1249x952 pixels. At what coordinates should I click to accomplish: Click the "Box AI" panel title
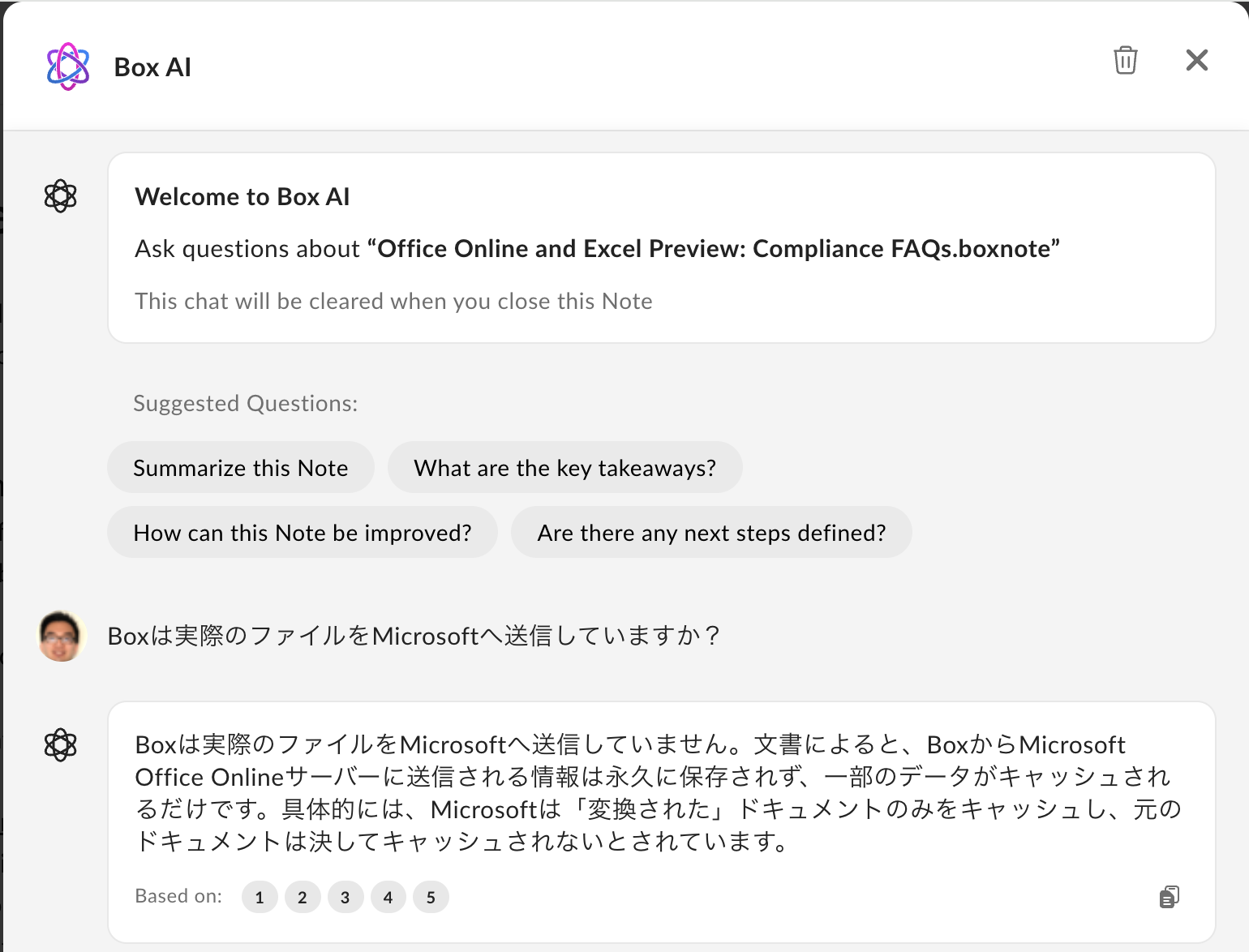[x=152, y=67]
